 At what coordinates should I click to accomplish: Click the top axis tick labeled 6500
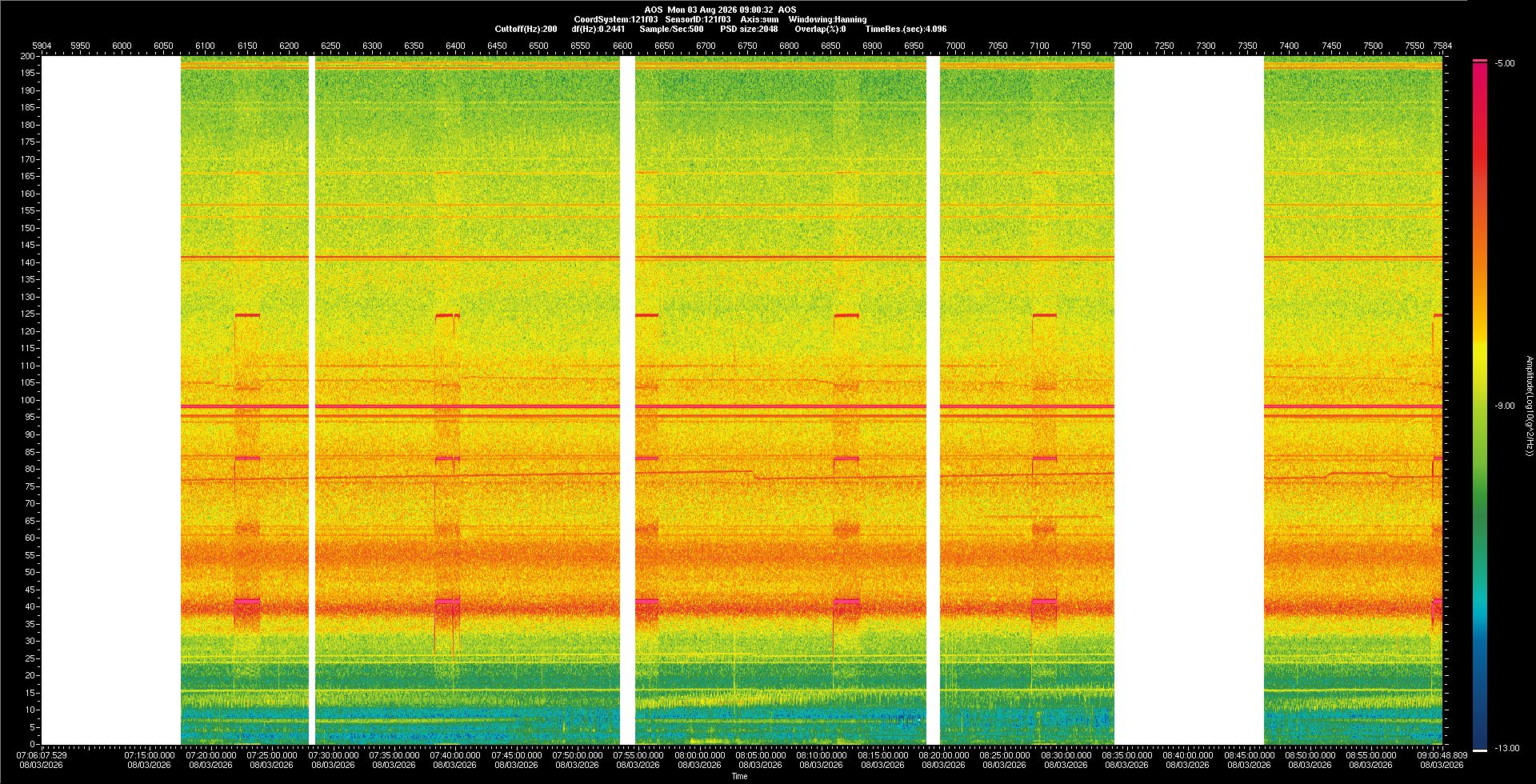[538, 46]
